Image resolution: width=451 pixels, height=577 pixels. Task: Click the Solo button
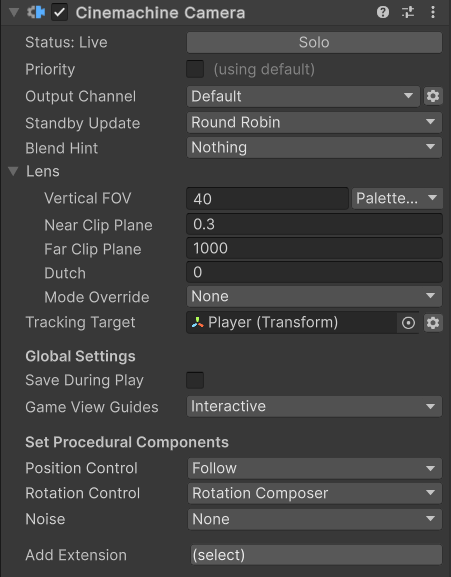point(315,42)
